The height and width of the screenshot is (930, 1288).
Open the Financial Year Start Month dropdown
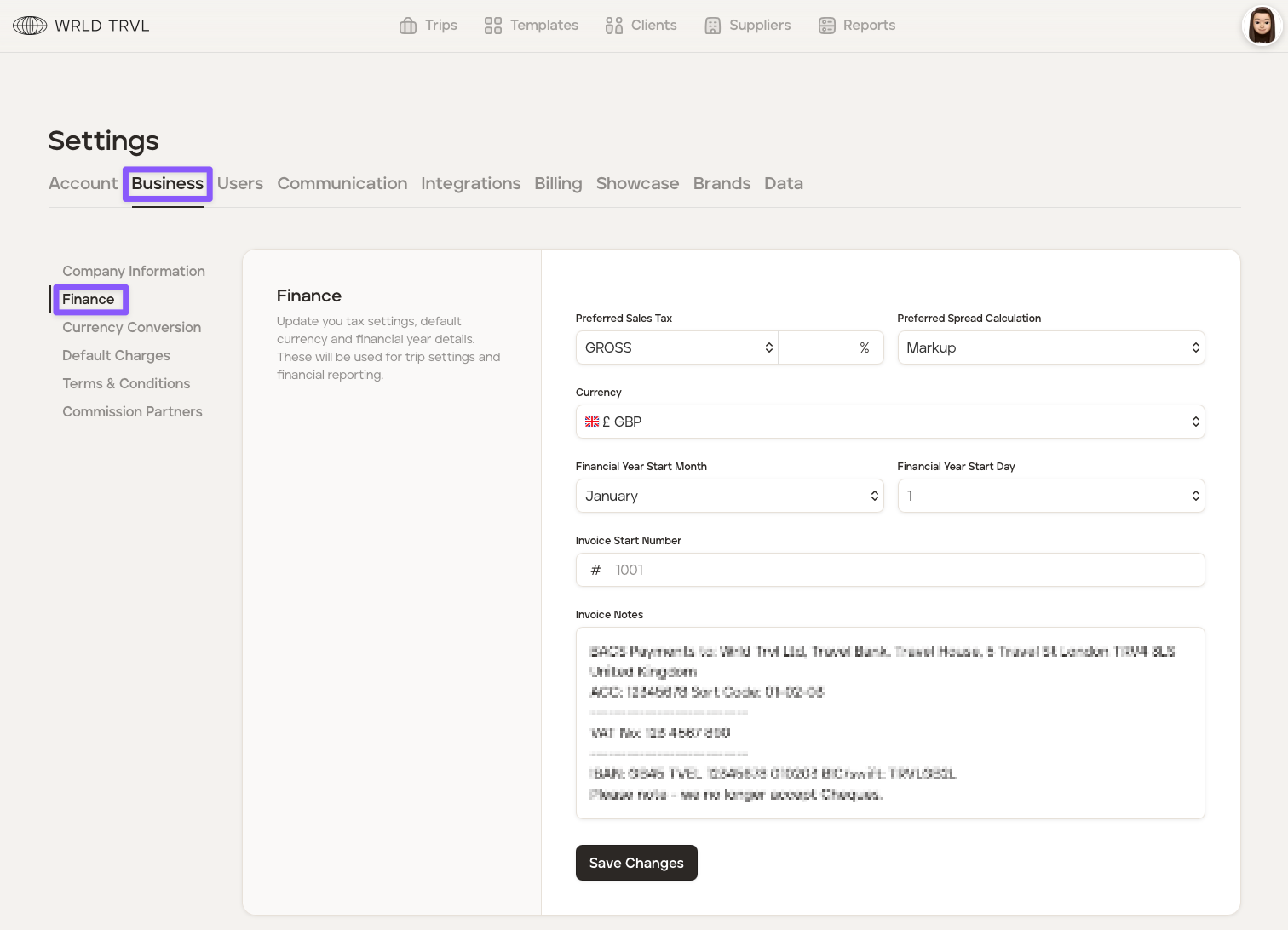(x=729, y=496)
